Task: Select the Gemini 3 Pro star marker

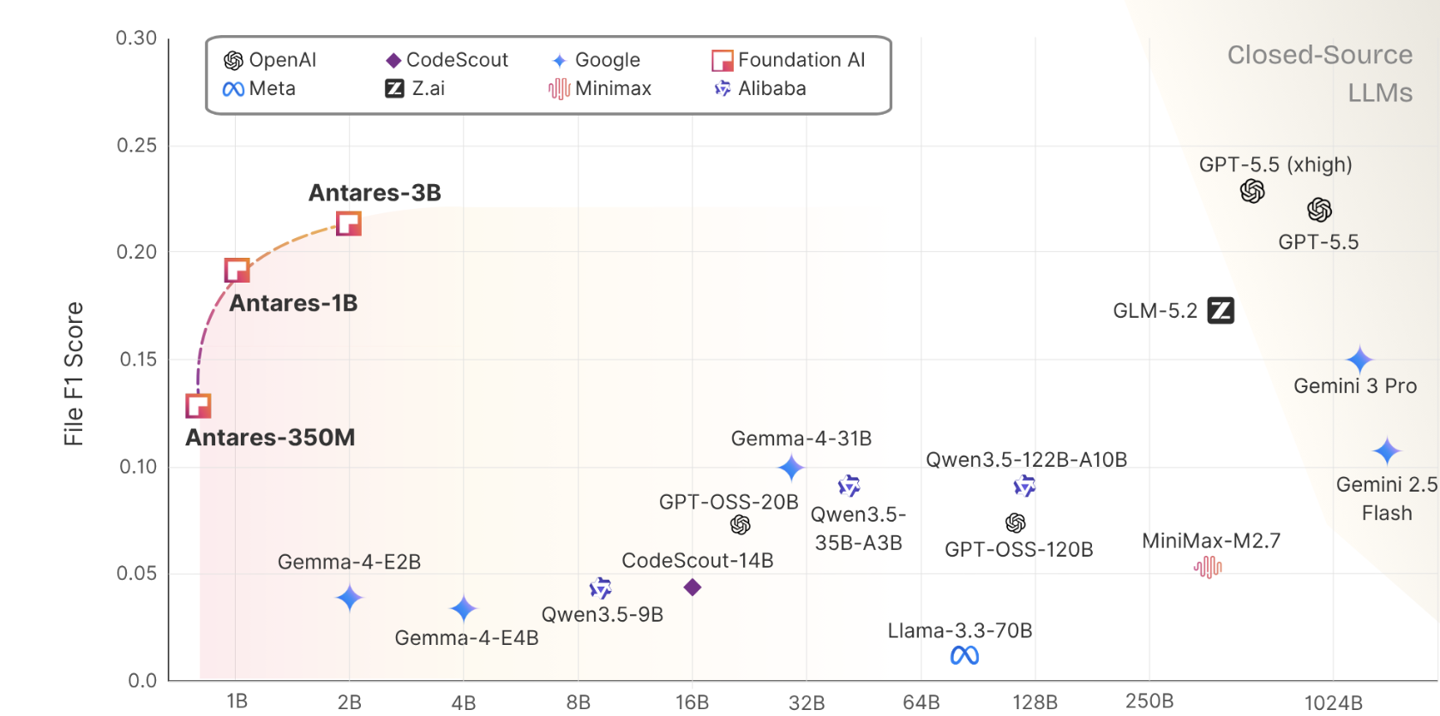Action: coord(1359,360)
